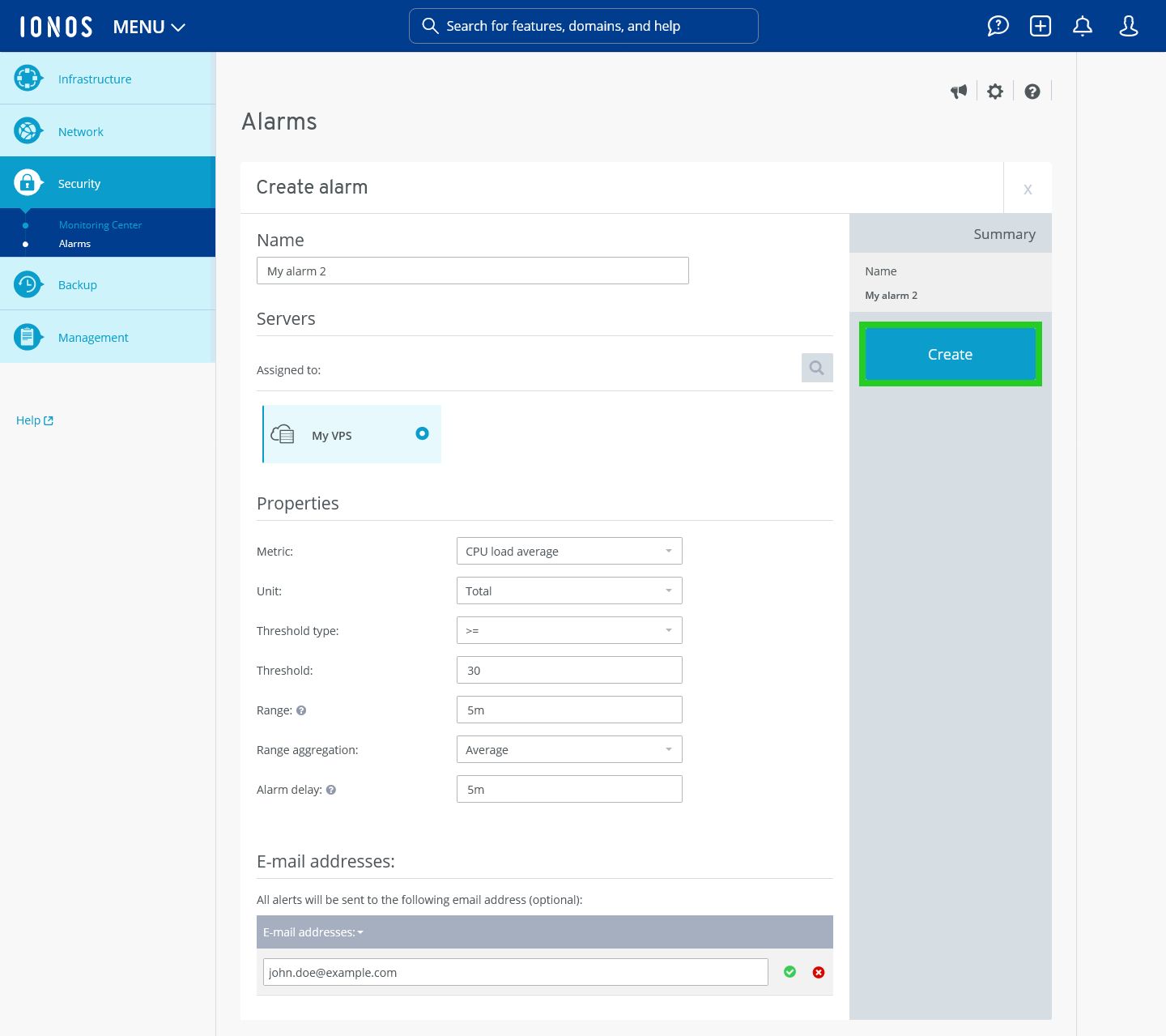
Task: Remove the email address with red cross
Action: pyautogui.click(x=818, y=972)
